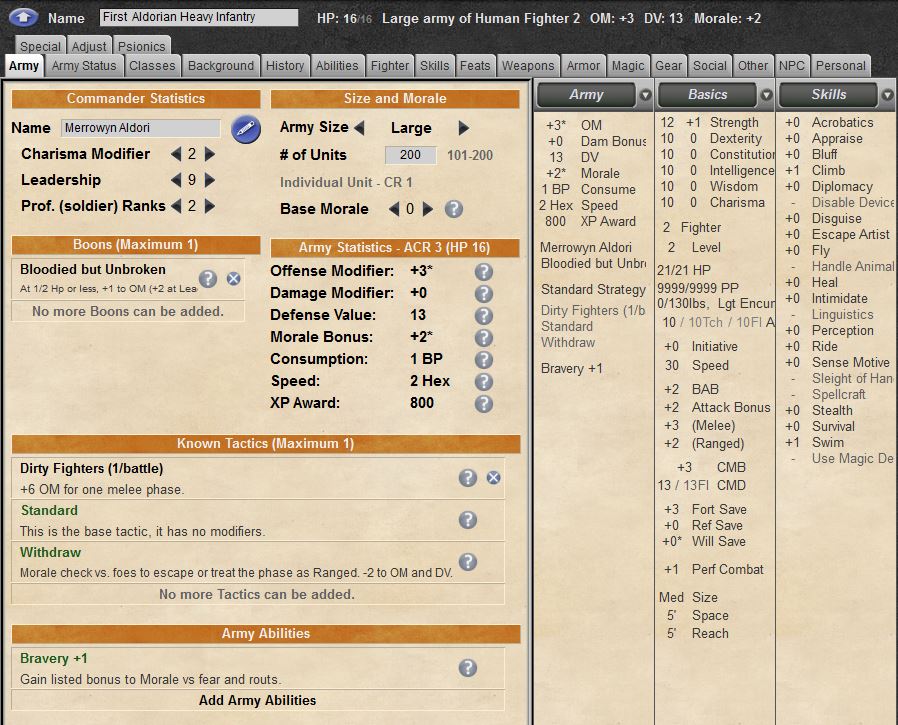Open help for Bloodied but Unbroken boon
Image resolution: width=898 pixels, height=725 pixels.
(x=208, y=279)
